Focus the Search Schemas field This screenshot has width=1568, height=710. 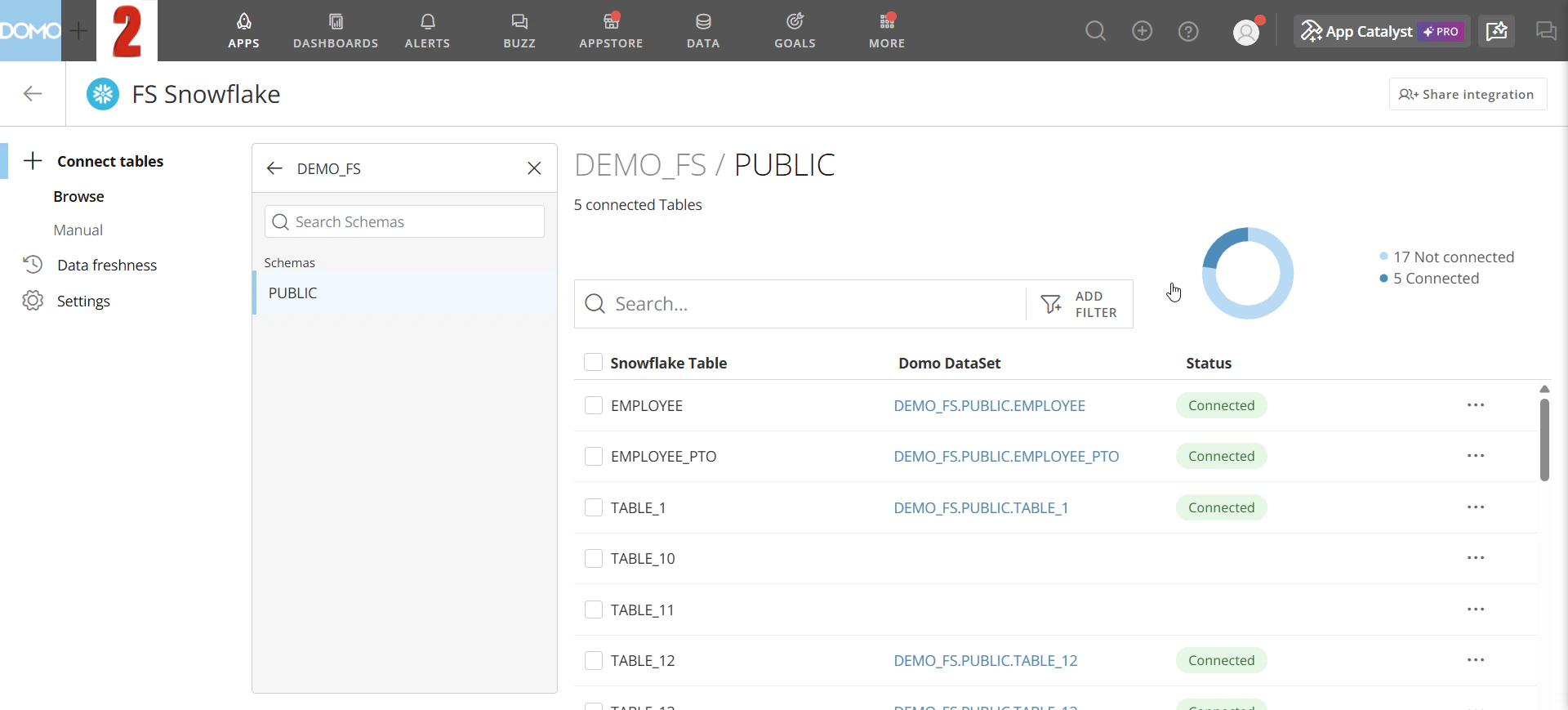[x=404, y=221]
